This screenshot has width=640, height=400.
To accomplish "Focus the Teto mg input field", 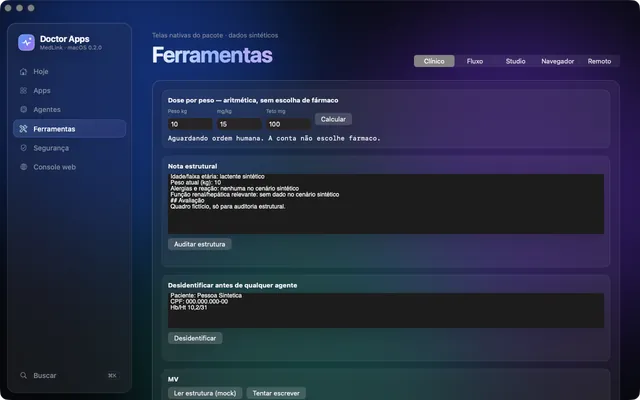I will (x=289, y=124).
